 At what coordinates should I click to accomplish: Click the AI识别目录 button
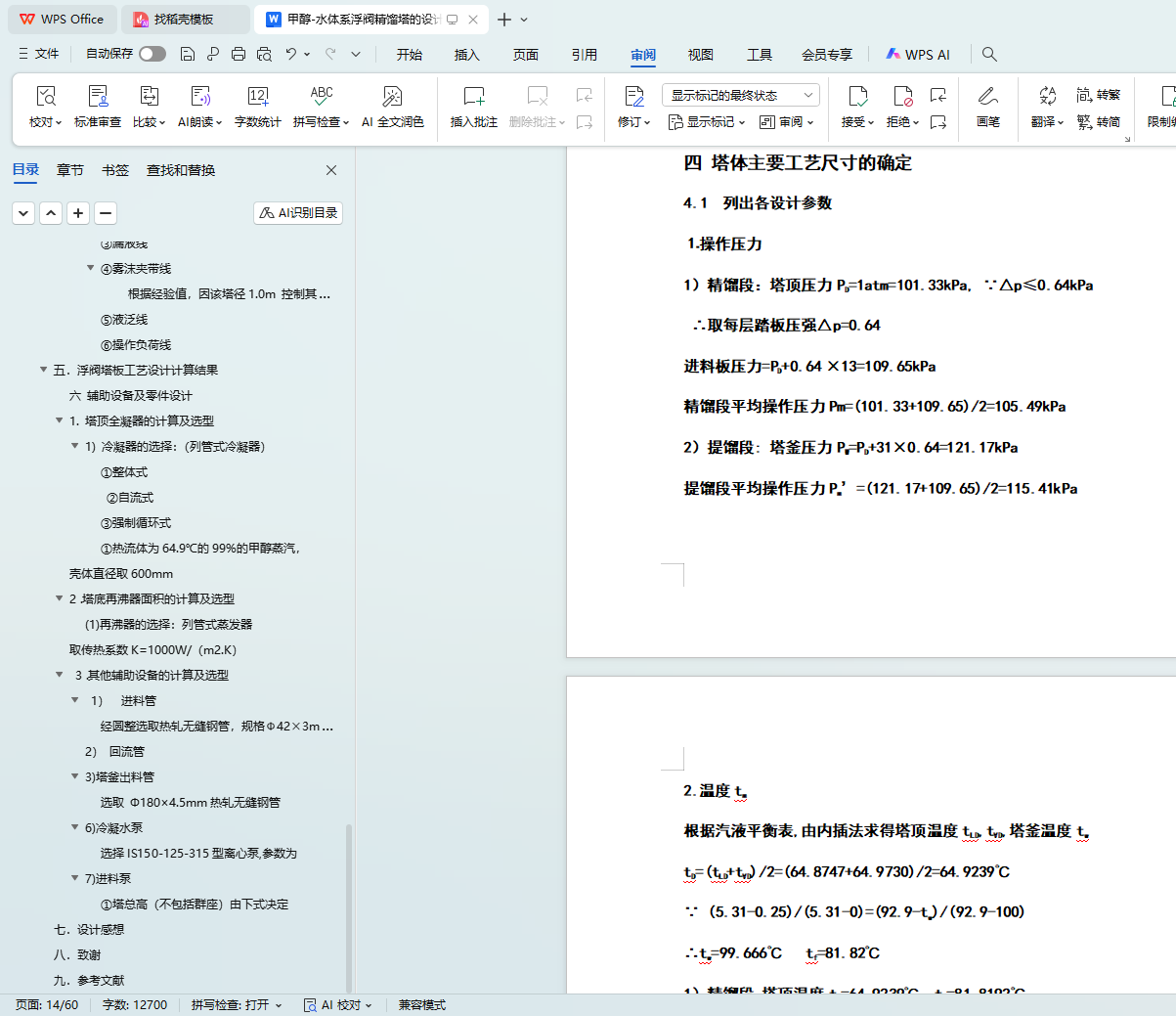tap(298, 212)
